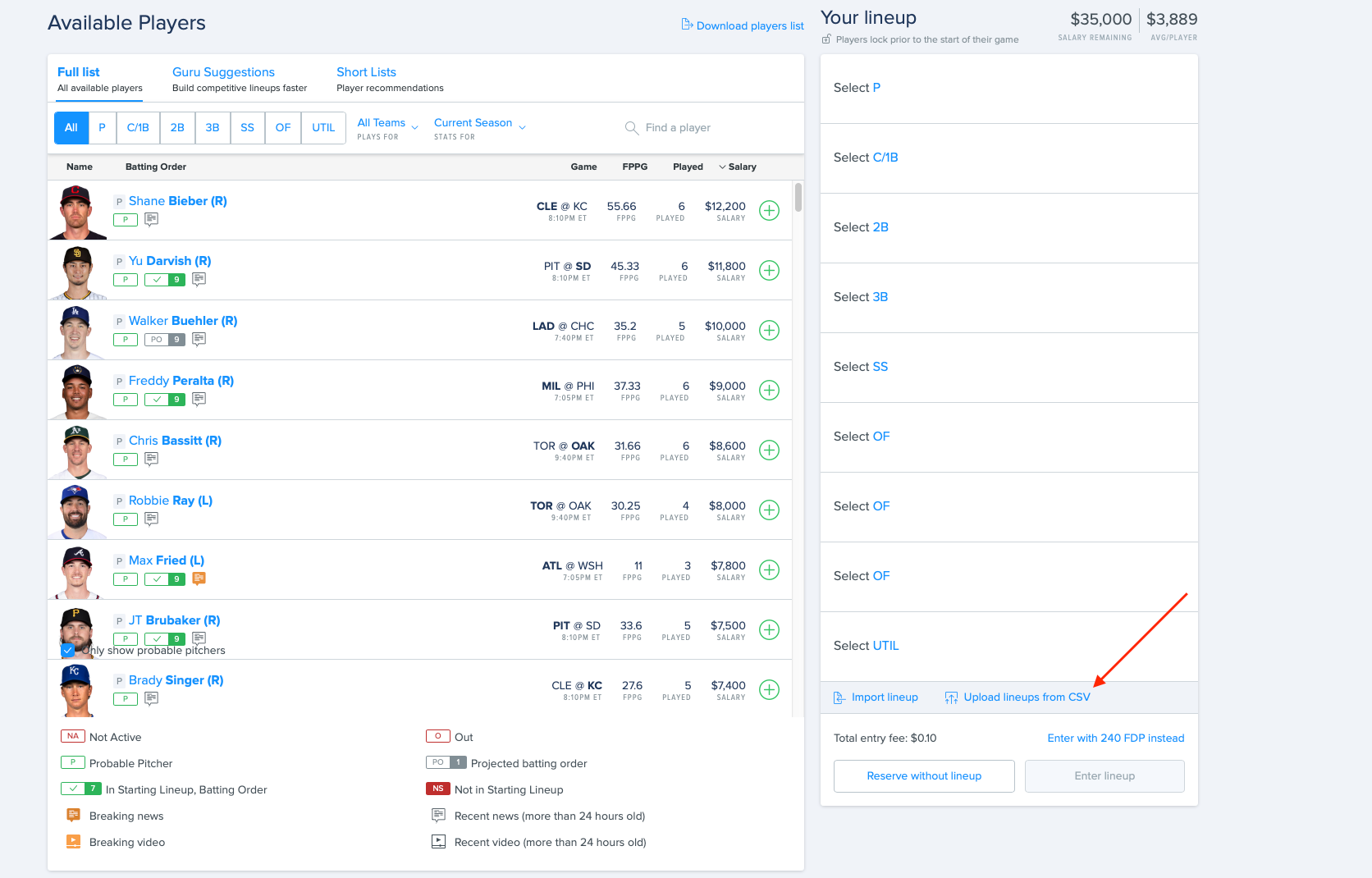
Task: Switch to Guru Suggestions tab
Action: 240,80
